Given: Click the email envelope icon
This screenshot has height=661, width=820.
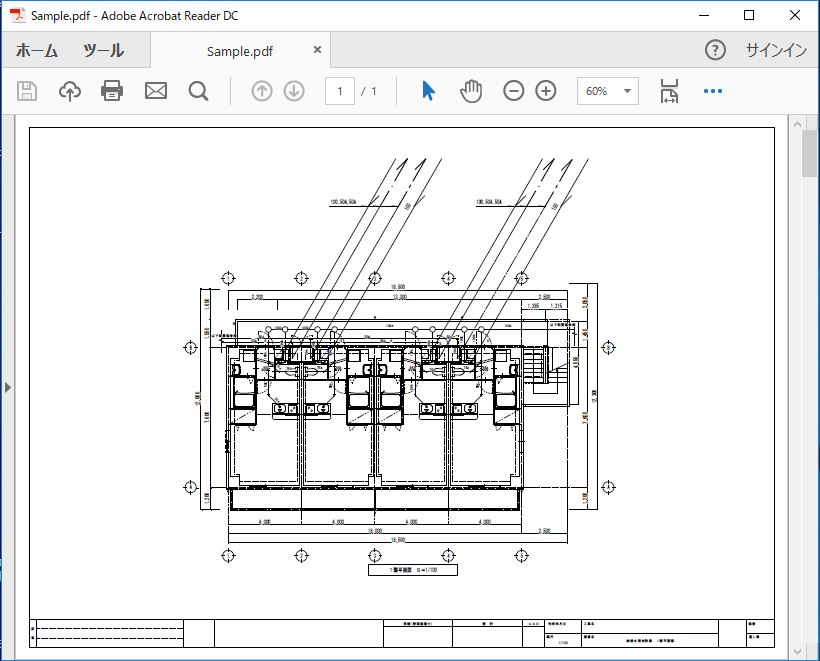Looking at the screenshot, I should tap(156, 91).
